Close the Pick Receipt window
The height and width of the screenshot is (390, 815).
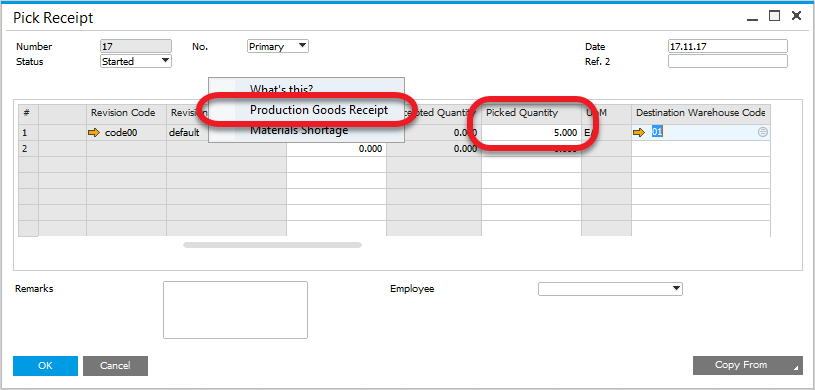click(796, 16)
